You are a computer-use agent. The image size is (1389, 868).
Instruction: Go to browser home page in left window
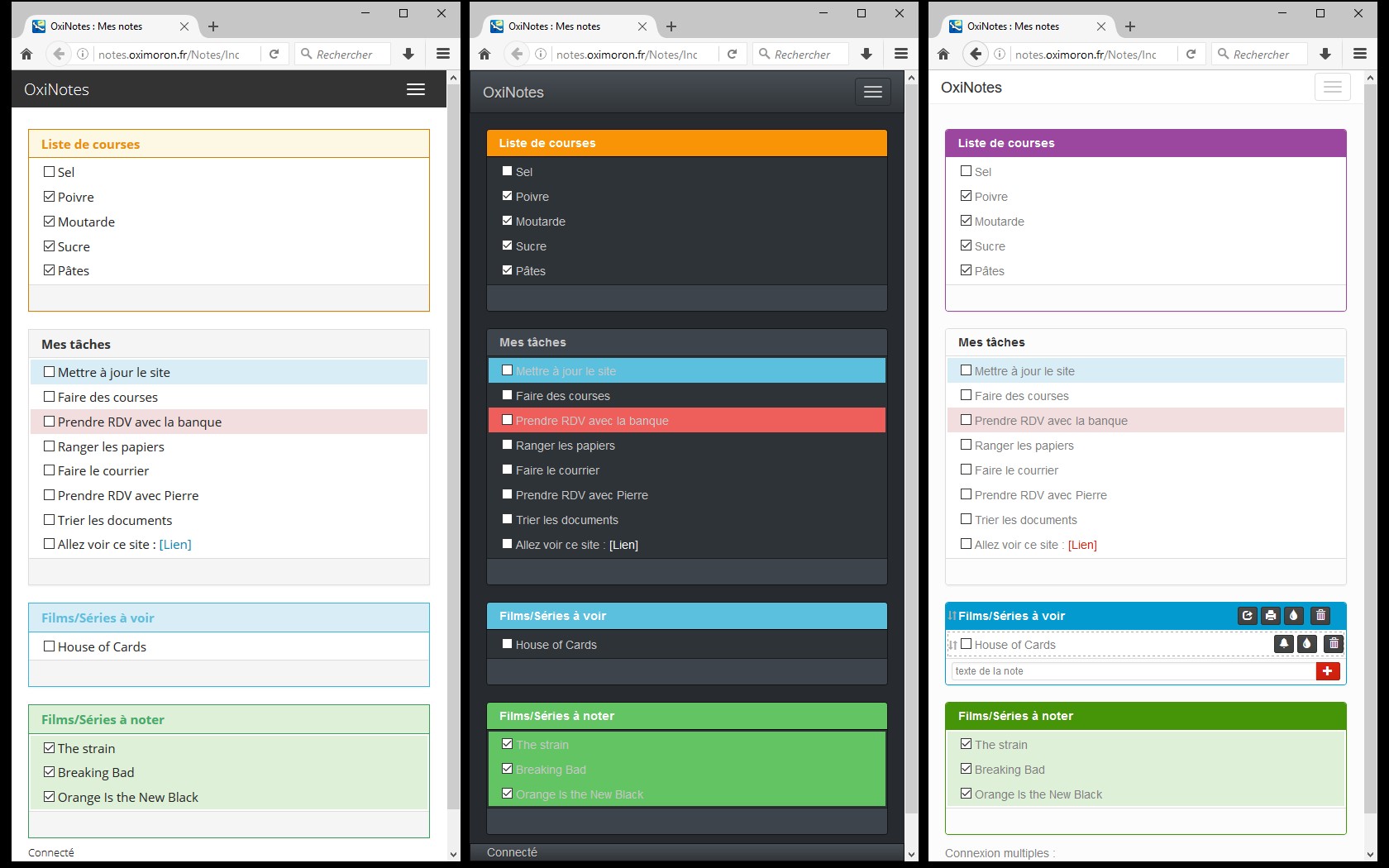click(26, 55)
